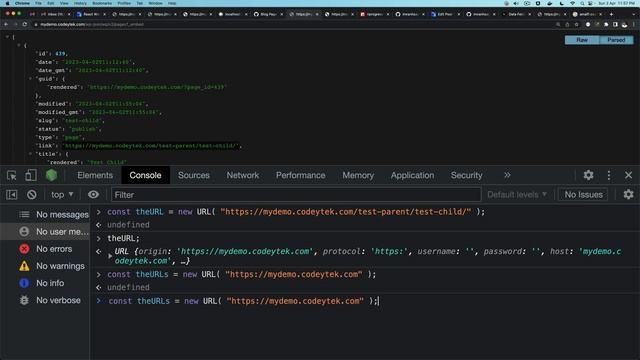Image resolution: width=640 pixels, height=360 pixels.
Task: Open the tab search chevron in the tab strip
Action: click(634, 14)
